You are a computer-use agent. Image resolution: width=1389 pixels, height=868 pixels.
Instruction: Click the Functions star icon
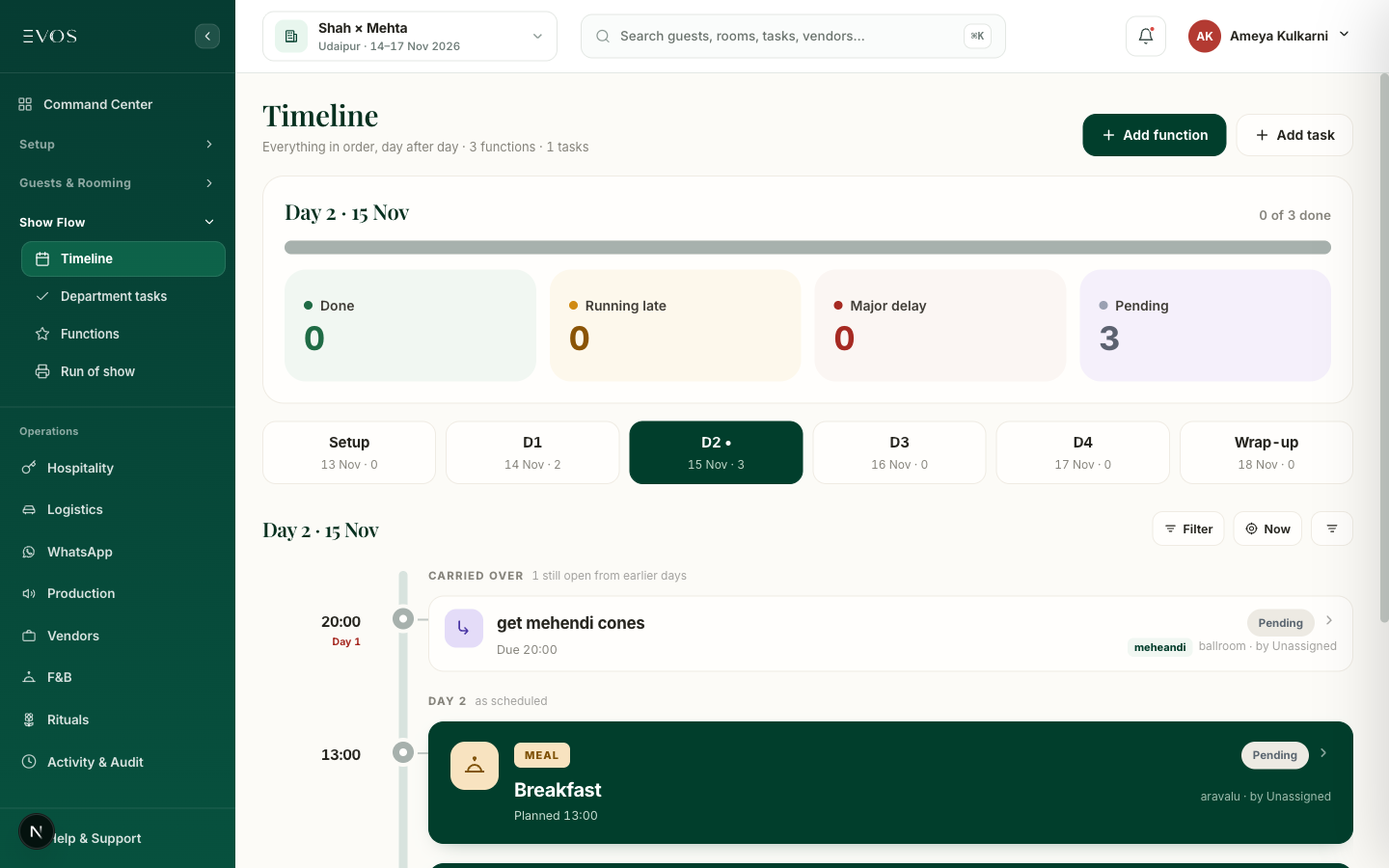[x=42, y=334]
